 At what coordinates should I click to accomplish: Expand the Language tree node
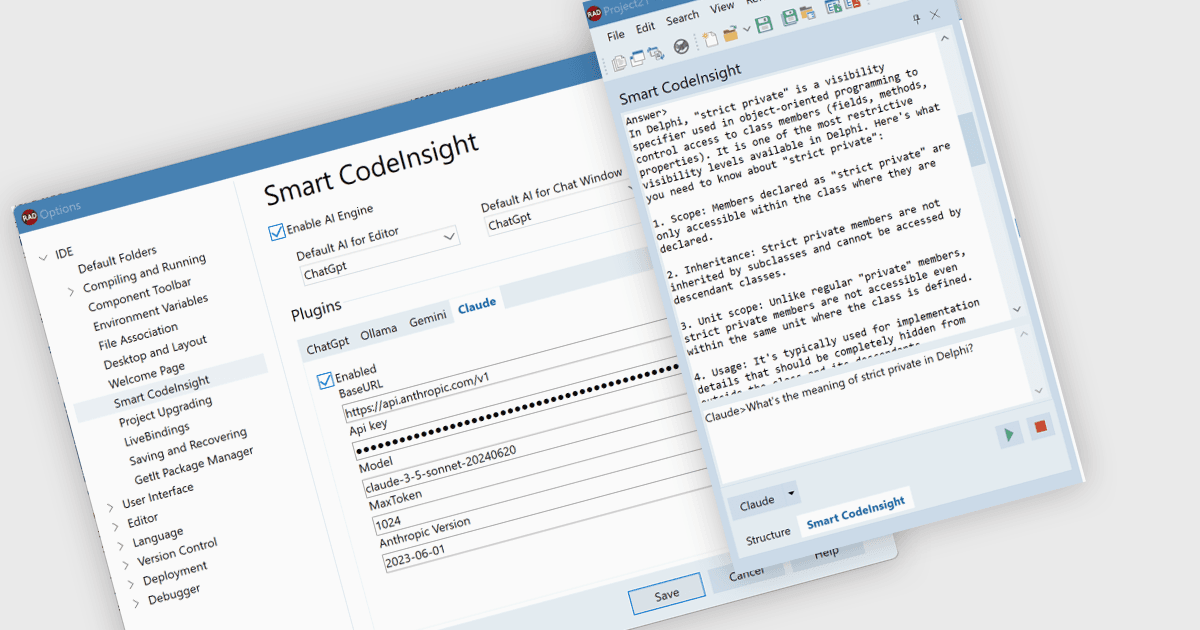(x=119, y=545)
